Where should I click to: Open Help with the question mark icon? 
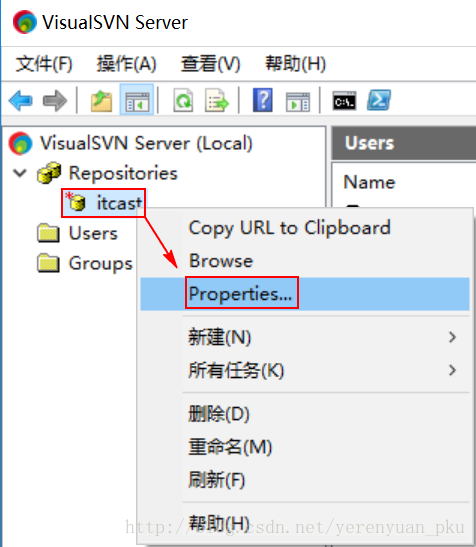(262, 100)
